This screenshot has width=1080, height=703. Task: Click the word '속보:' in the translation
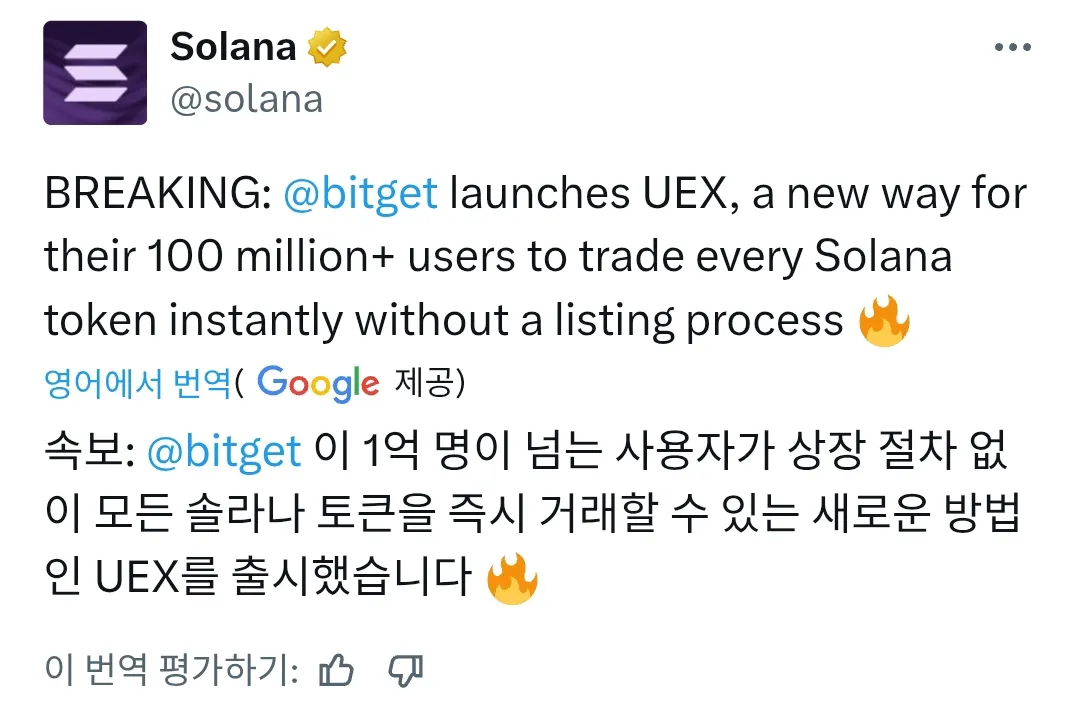click(88, 453)
